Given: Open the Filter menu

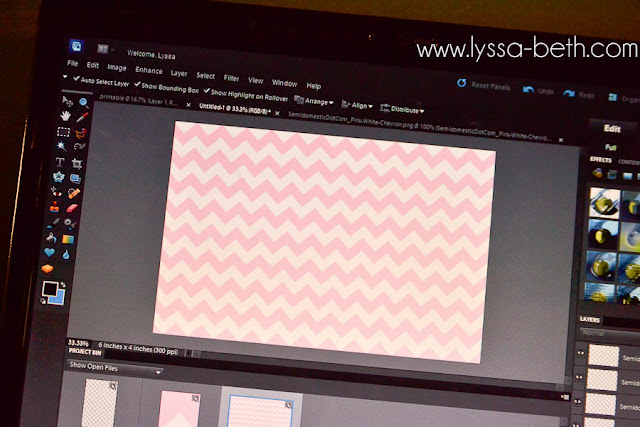Looking at the screenshot, I should click(x=231, y=78).
